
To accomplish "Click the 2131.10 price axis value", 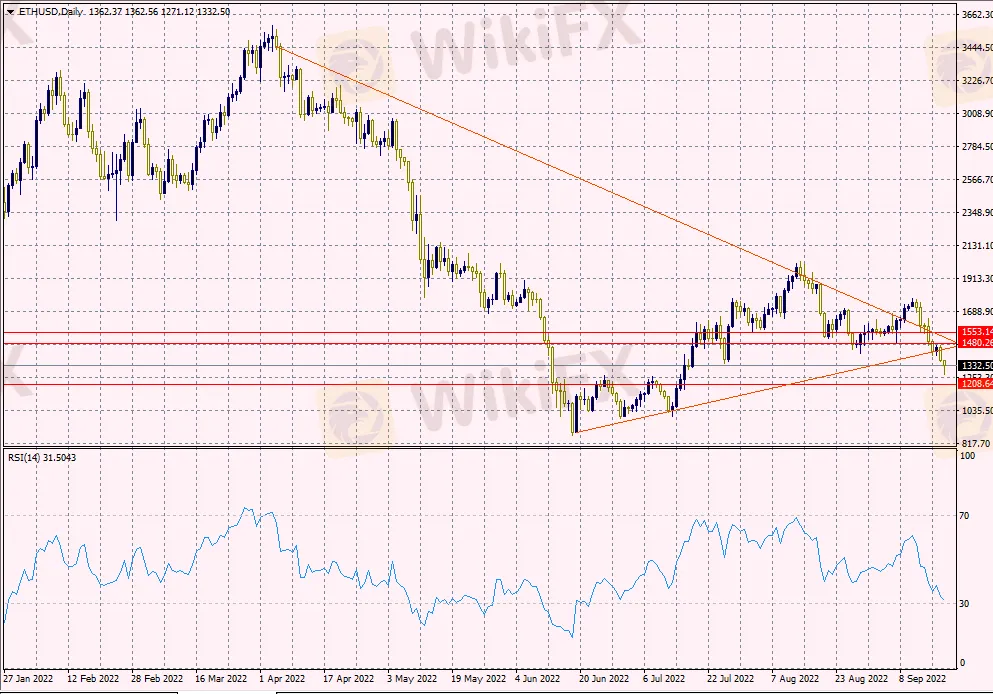I will [x=975, y=246].
